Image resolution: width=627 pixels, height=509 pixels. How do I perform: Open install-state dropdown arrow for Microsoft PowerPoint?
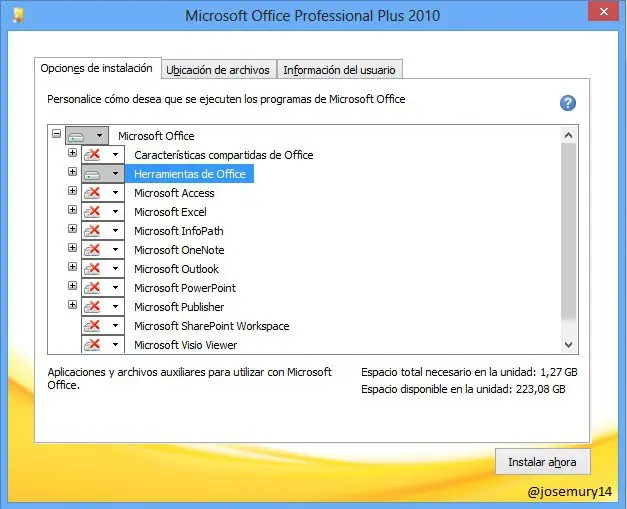(115, 287)
